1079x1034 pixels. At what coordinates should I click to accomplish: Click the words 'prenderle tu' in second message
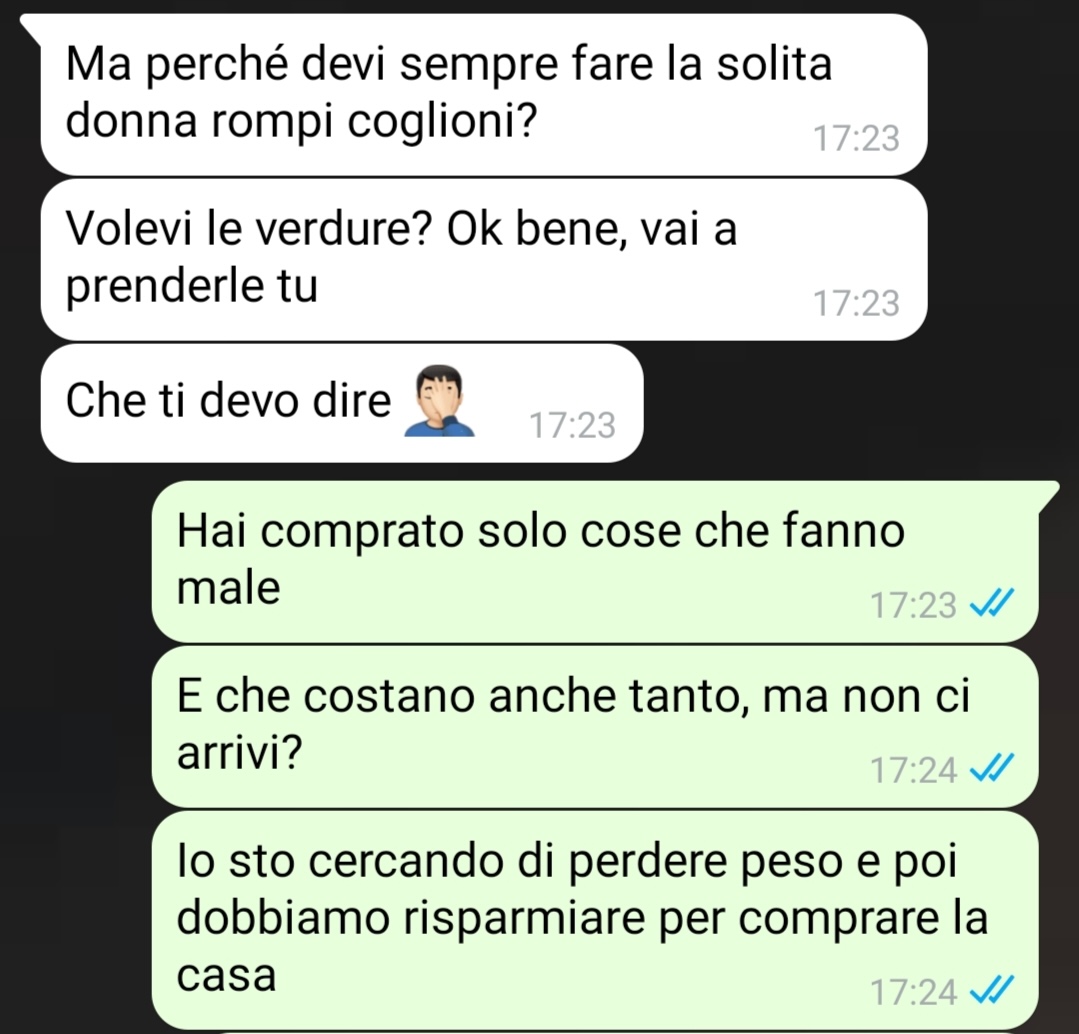click(191, 287)
